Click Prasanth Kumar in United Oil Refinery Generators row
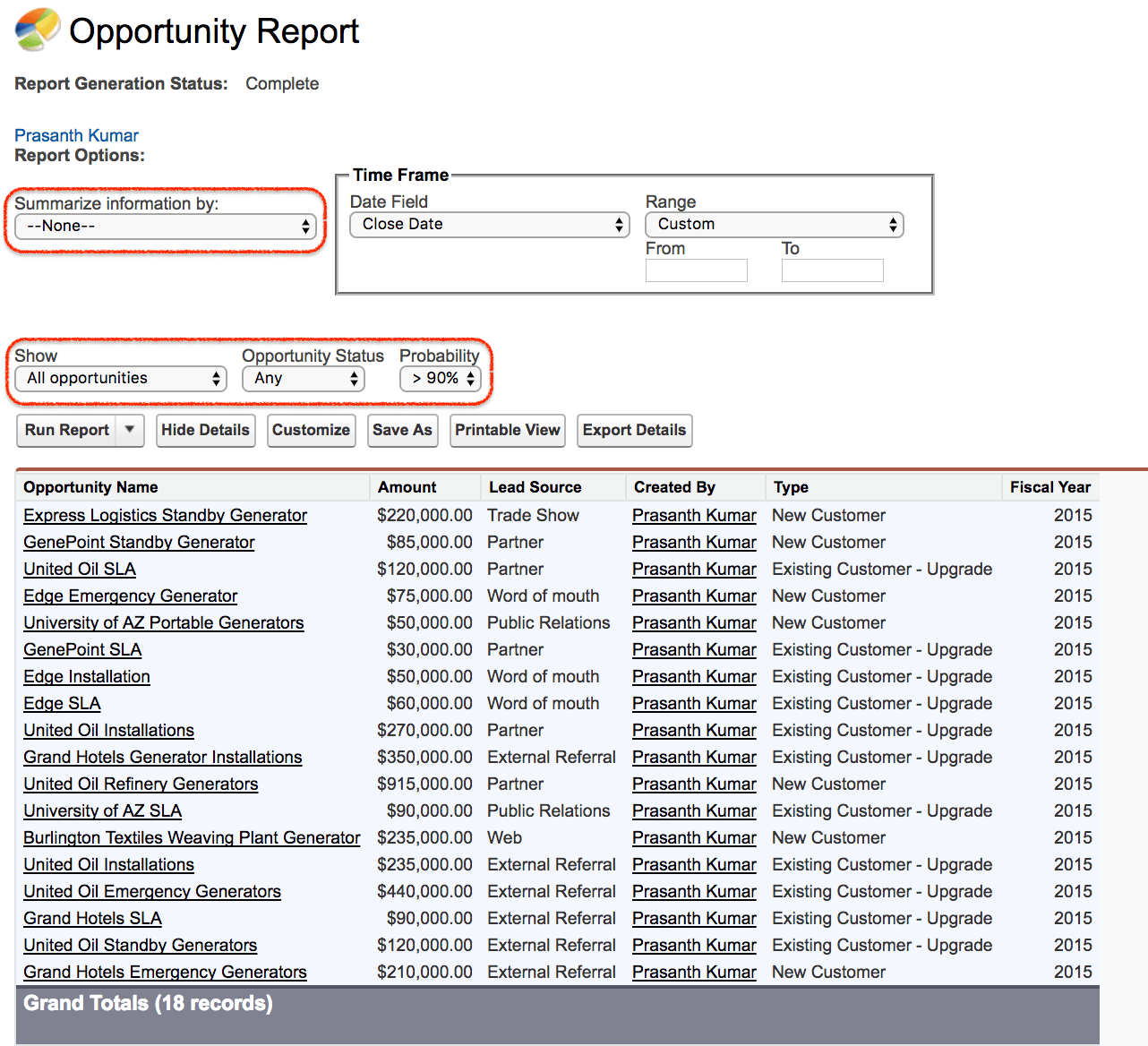 [694, 784]
